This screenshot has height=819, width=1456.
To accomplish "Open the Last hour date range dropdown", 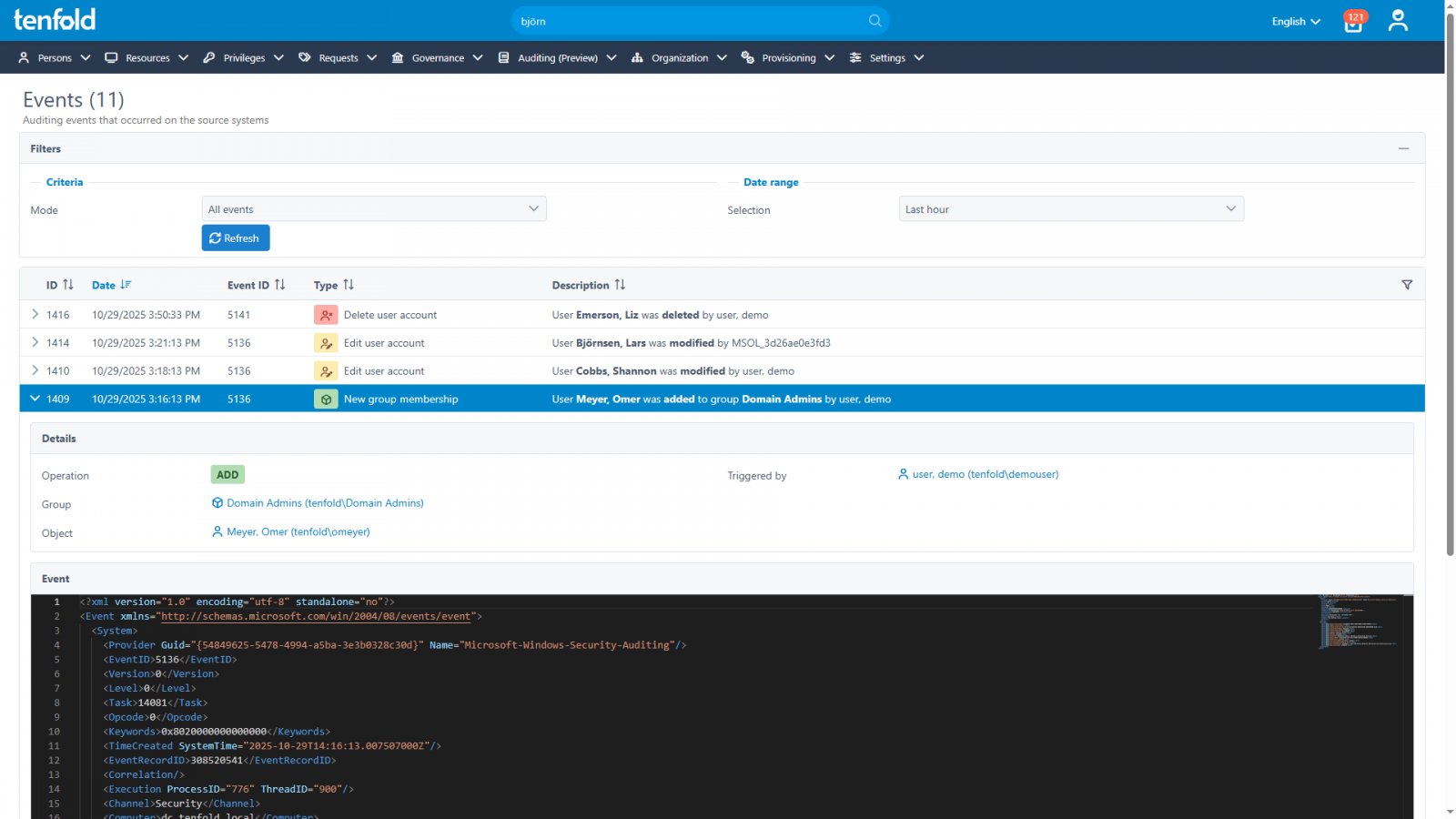I will [x=1070, y=208].
